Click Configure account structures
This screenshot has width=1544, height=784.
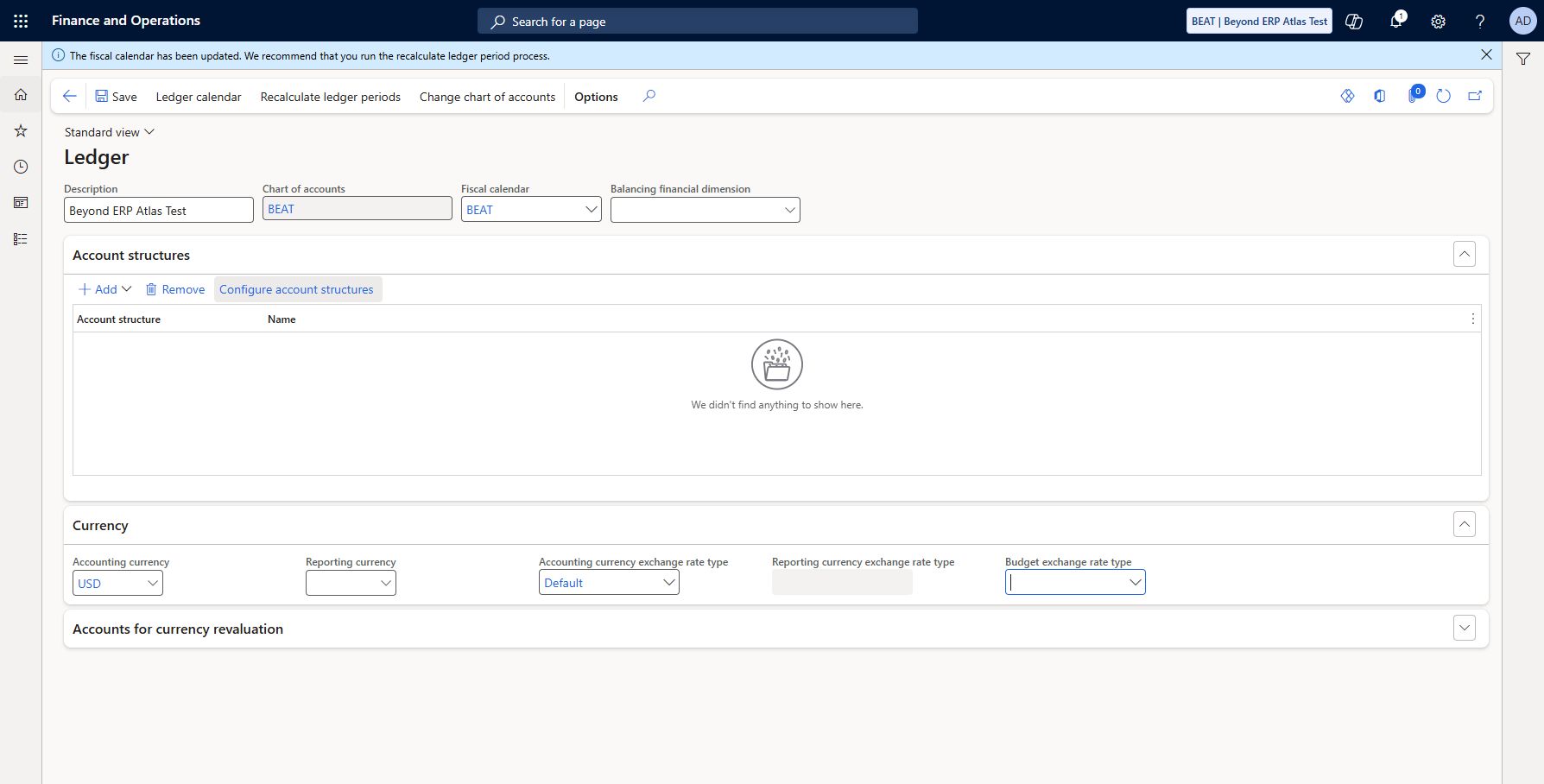click(x=296, y=289)
